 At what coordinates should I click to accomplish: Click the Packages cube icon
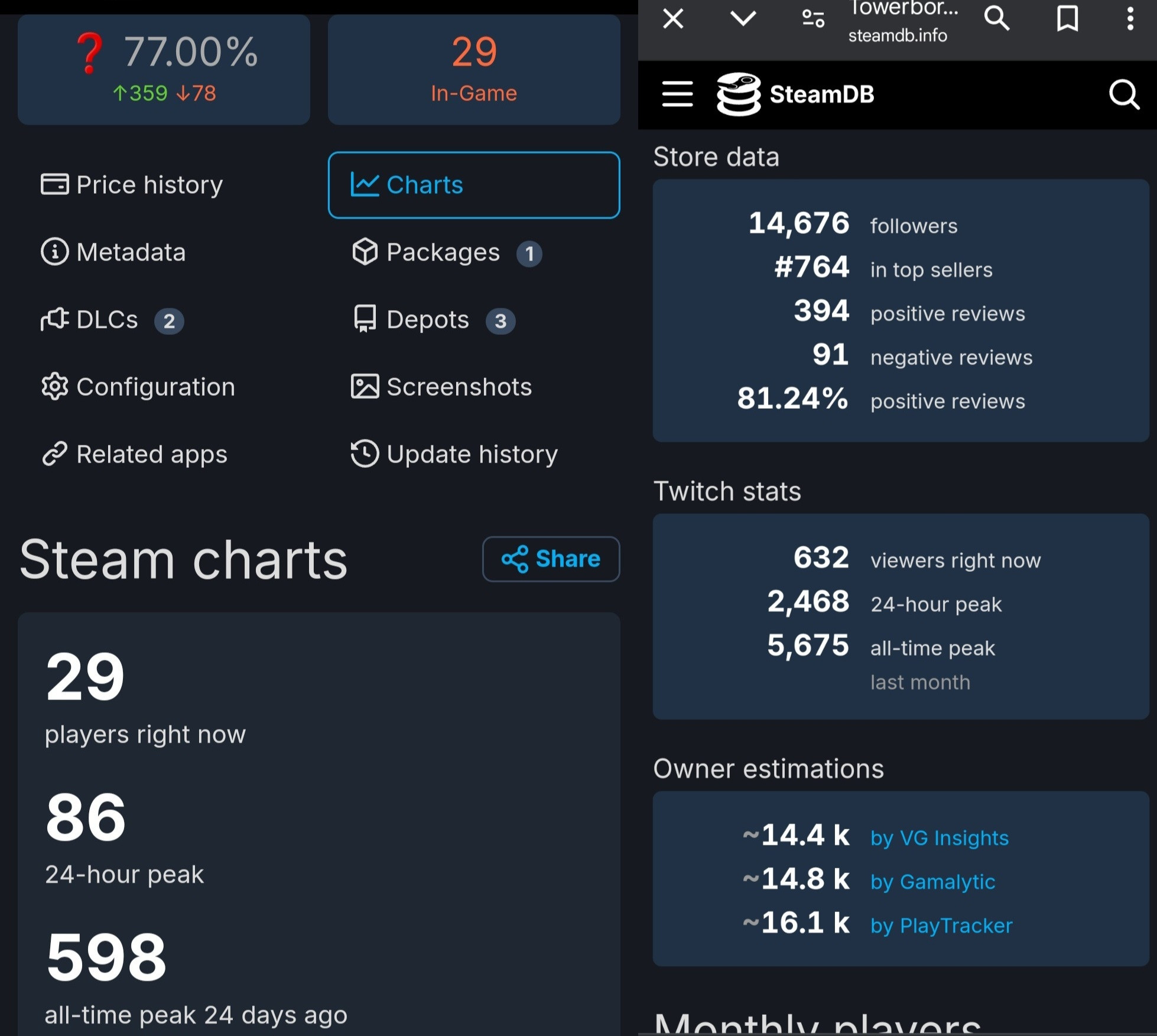click(x=365, y=252)
